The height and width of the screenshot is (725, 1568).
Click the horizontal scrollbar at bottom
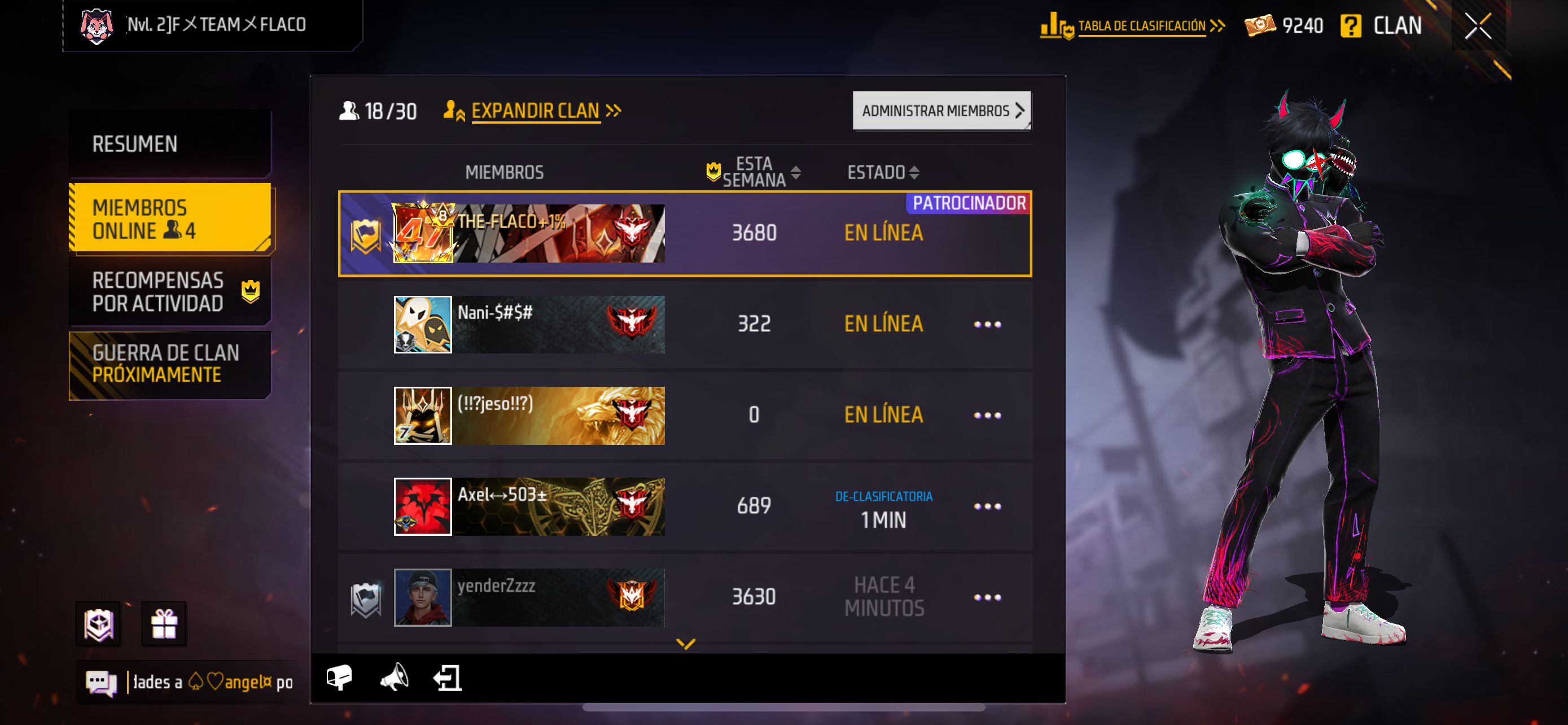click(x=783, y=707)
